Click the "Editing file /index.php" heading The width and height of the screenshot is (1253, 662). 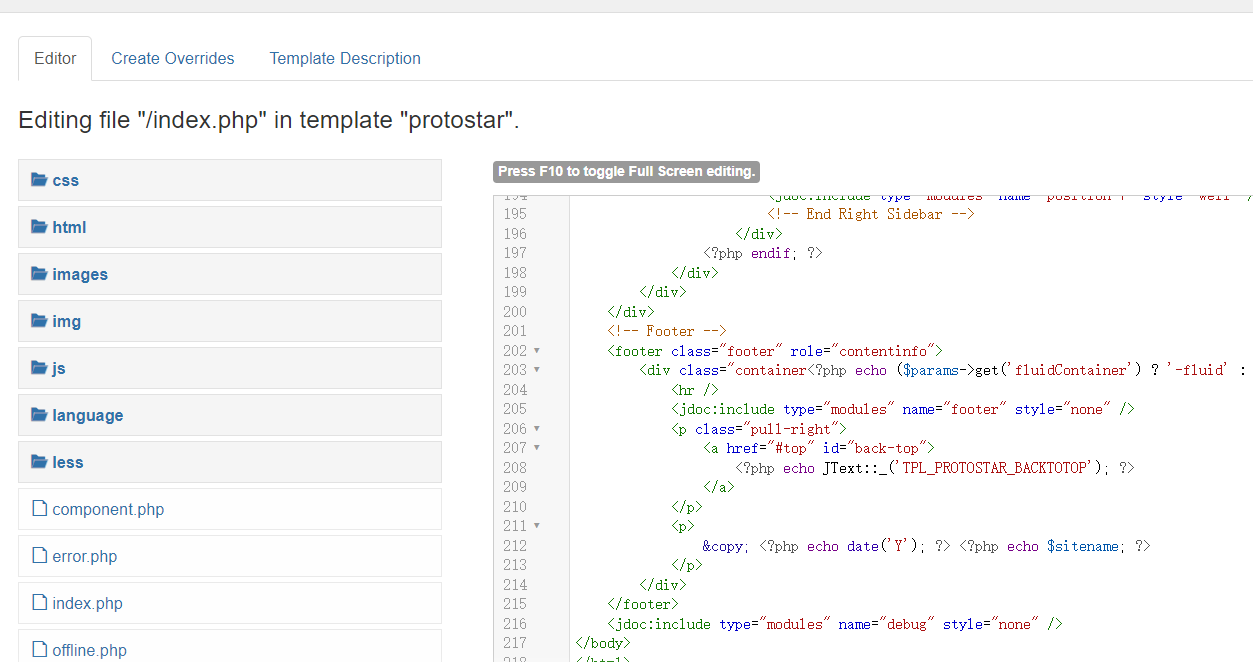269,120
